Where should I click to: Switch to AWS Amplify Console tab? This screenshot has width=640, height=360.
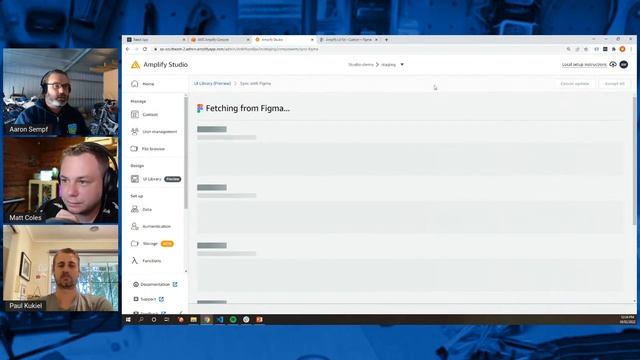pos(220,40)
